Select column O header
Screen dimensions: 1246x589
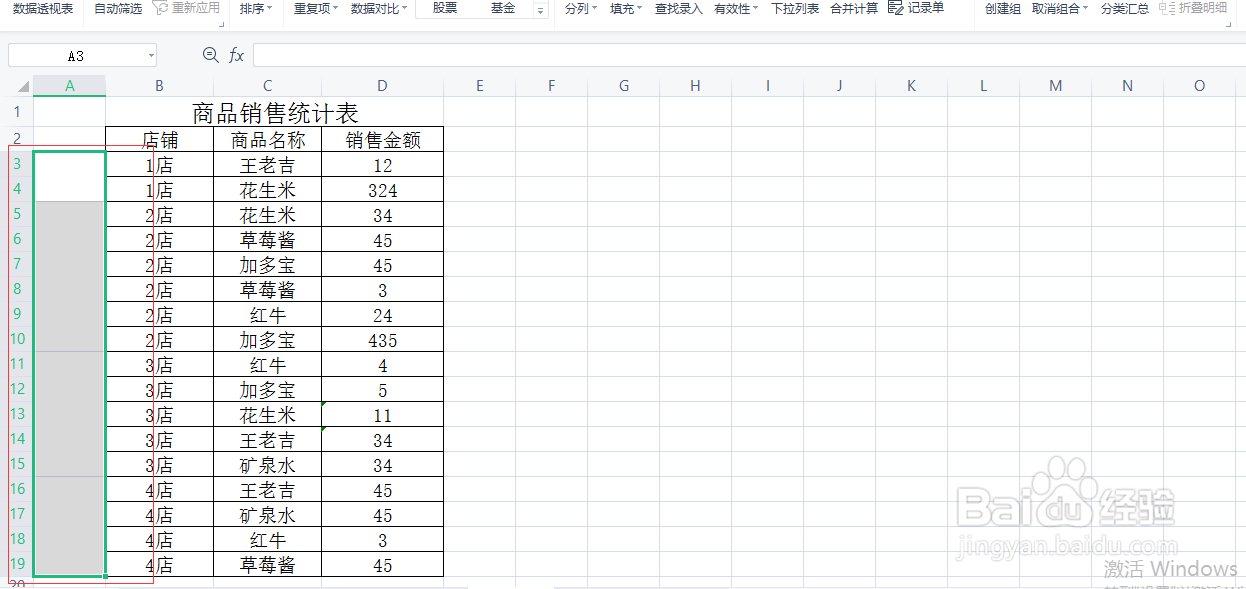pos(1200,86)
